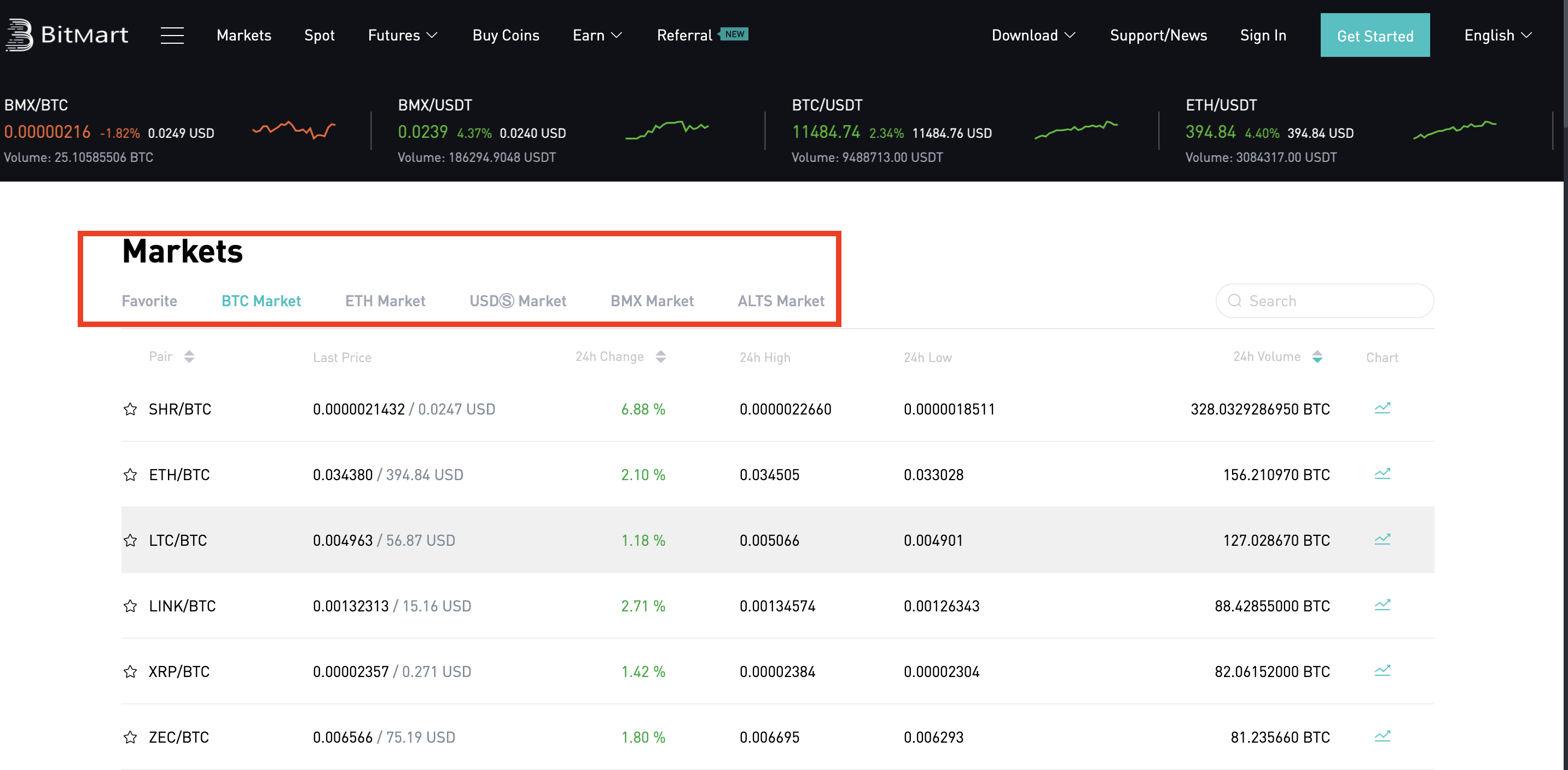The height and width of the screenshot is (770, 1568).
Task: Sort by Pair column arrows
Action: pos(189,357)
